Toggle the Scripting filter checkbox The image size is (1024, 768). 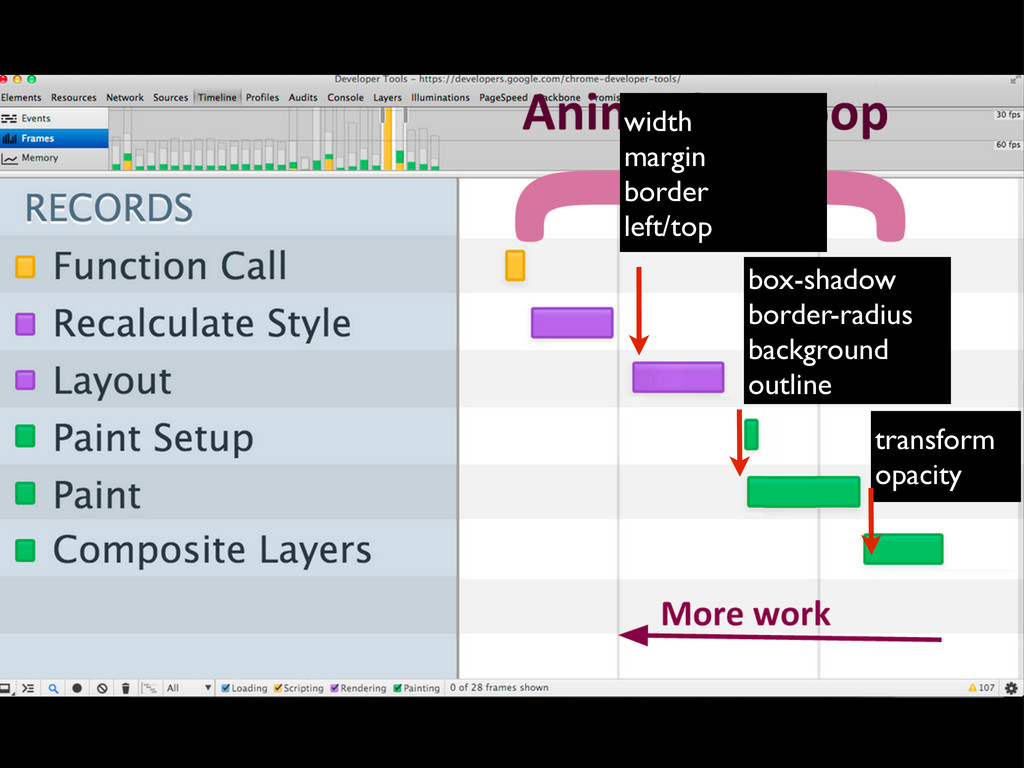(278, 688)
